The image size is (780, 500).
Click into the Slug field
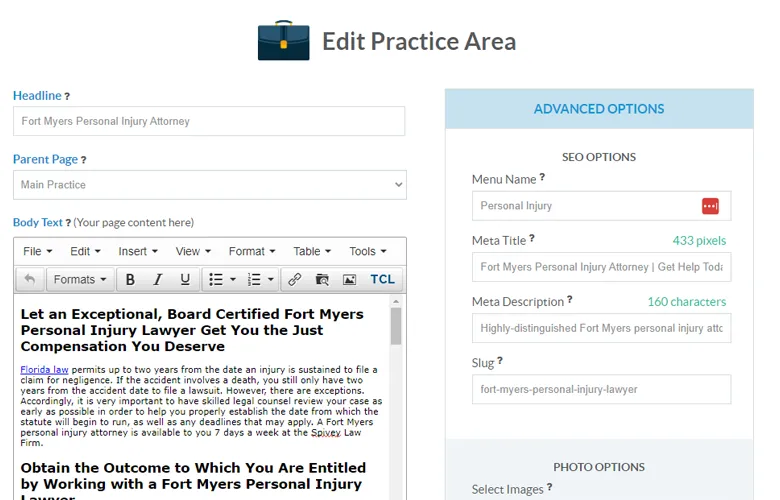[x=601, y=390]
